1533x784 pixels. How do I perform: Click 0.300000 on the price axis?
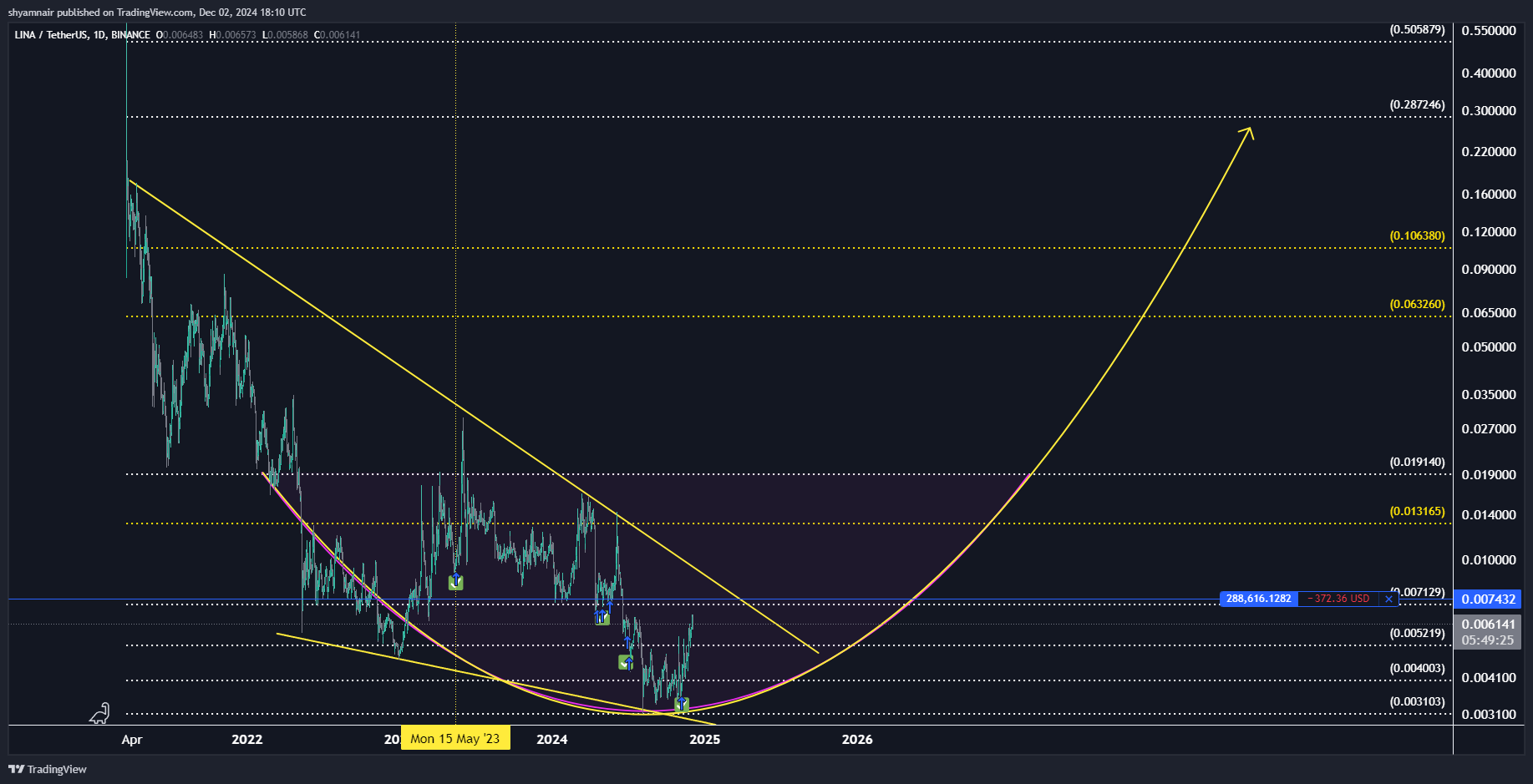pos(1488,110)
